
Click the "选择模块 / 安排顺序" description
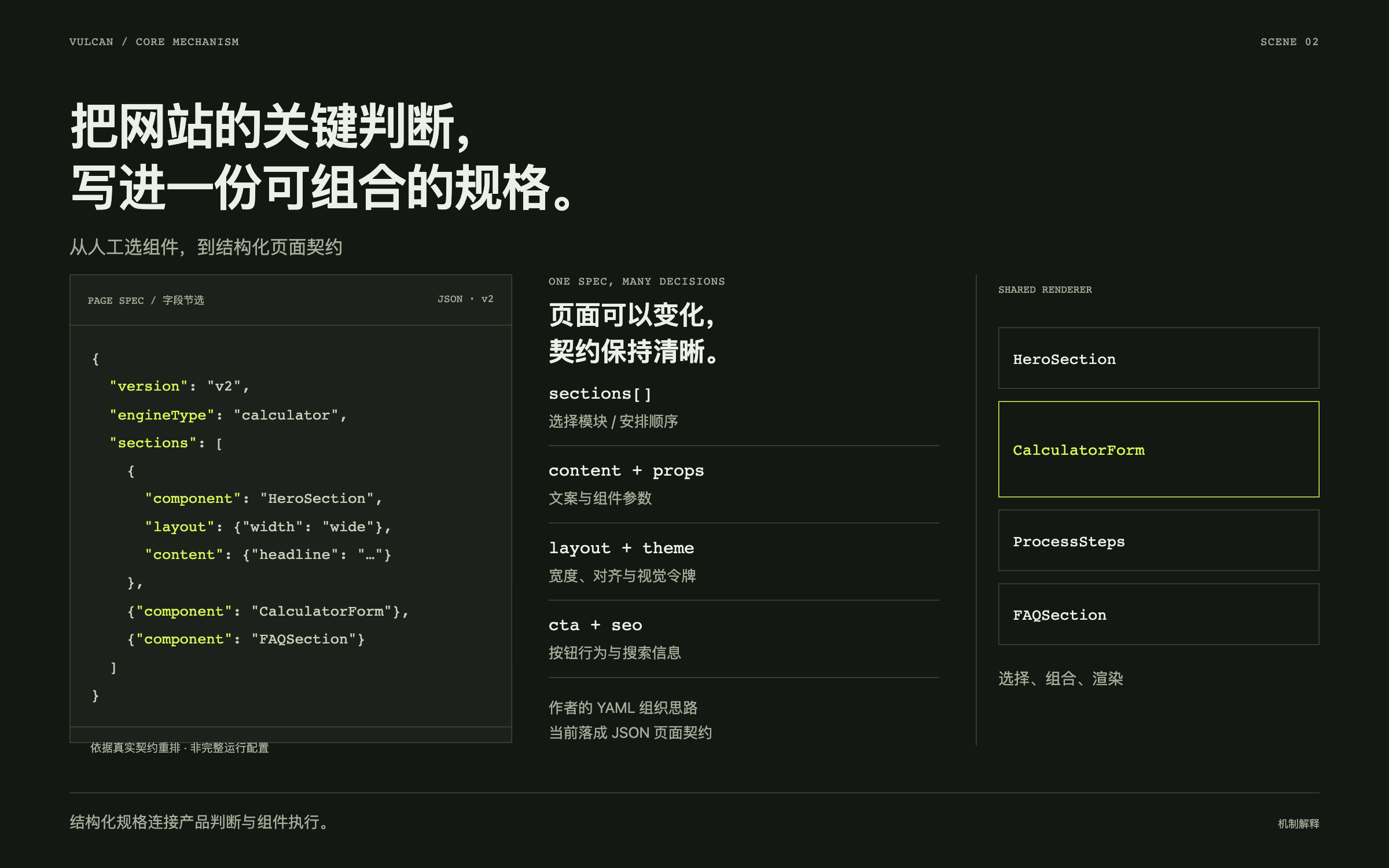tap(613, 421)
